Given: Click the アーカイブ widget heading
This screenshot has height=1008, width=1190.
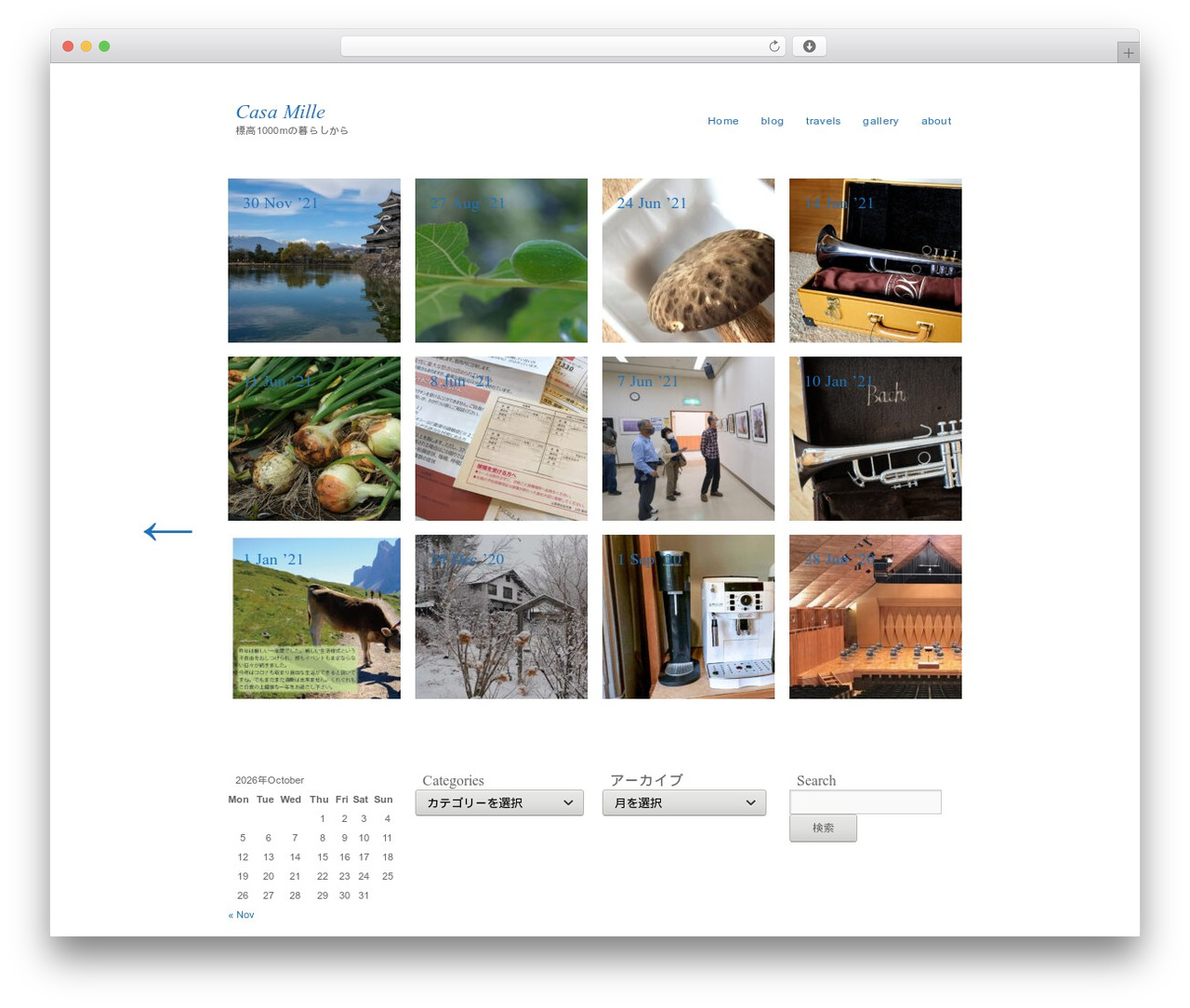Looking at the screenshot, I should (x=646, y=780).
